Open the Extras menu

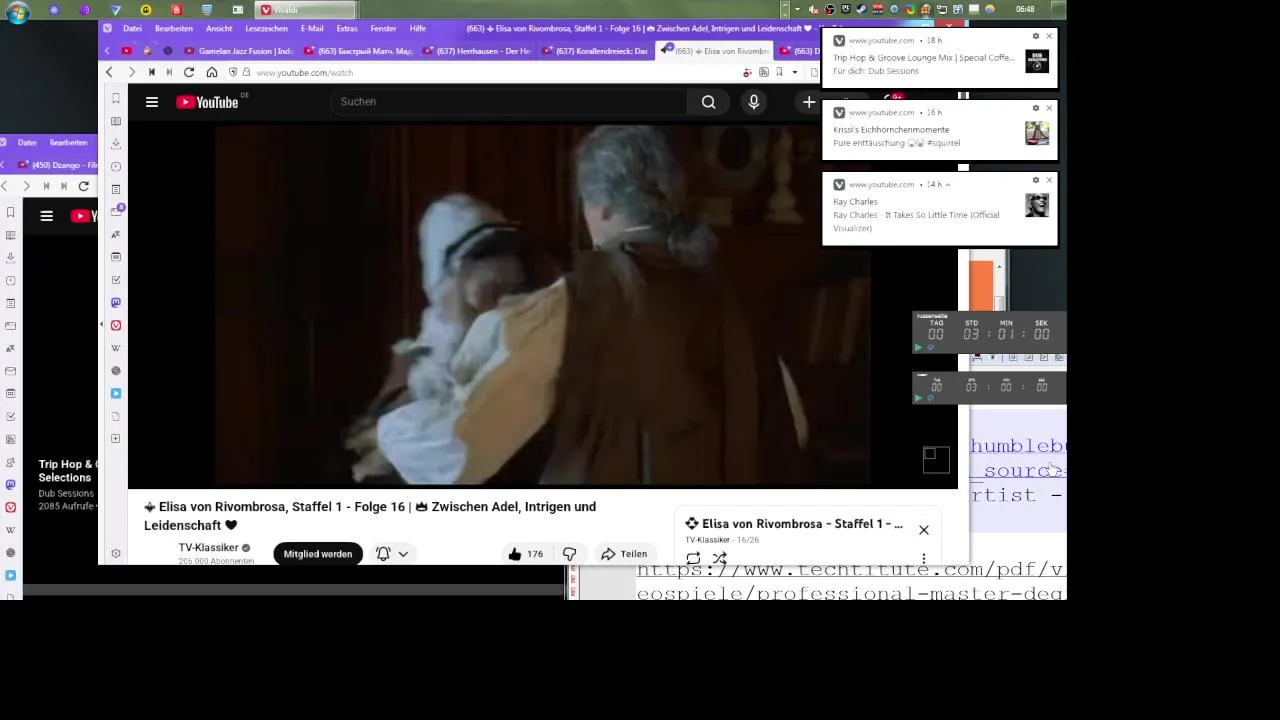tap(347, 28)
